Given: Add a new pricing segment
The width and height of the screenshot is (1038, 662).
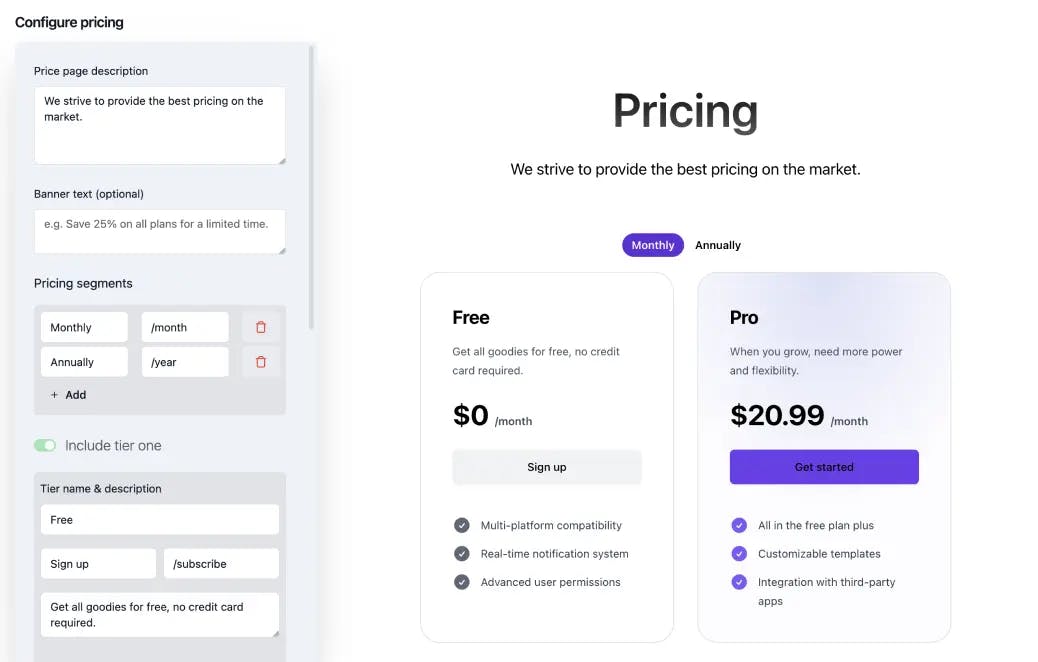Looking at the screenshot, I should point(66,394).
